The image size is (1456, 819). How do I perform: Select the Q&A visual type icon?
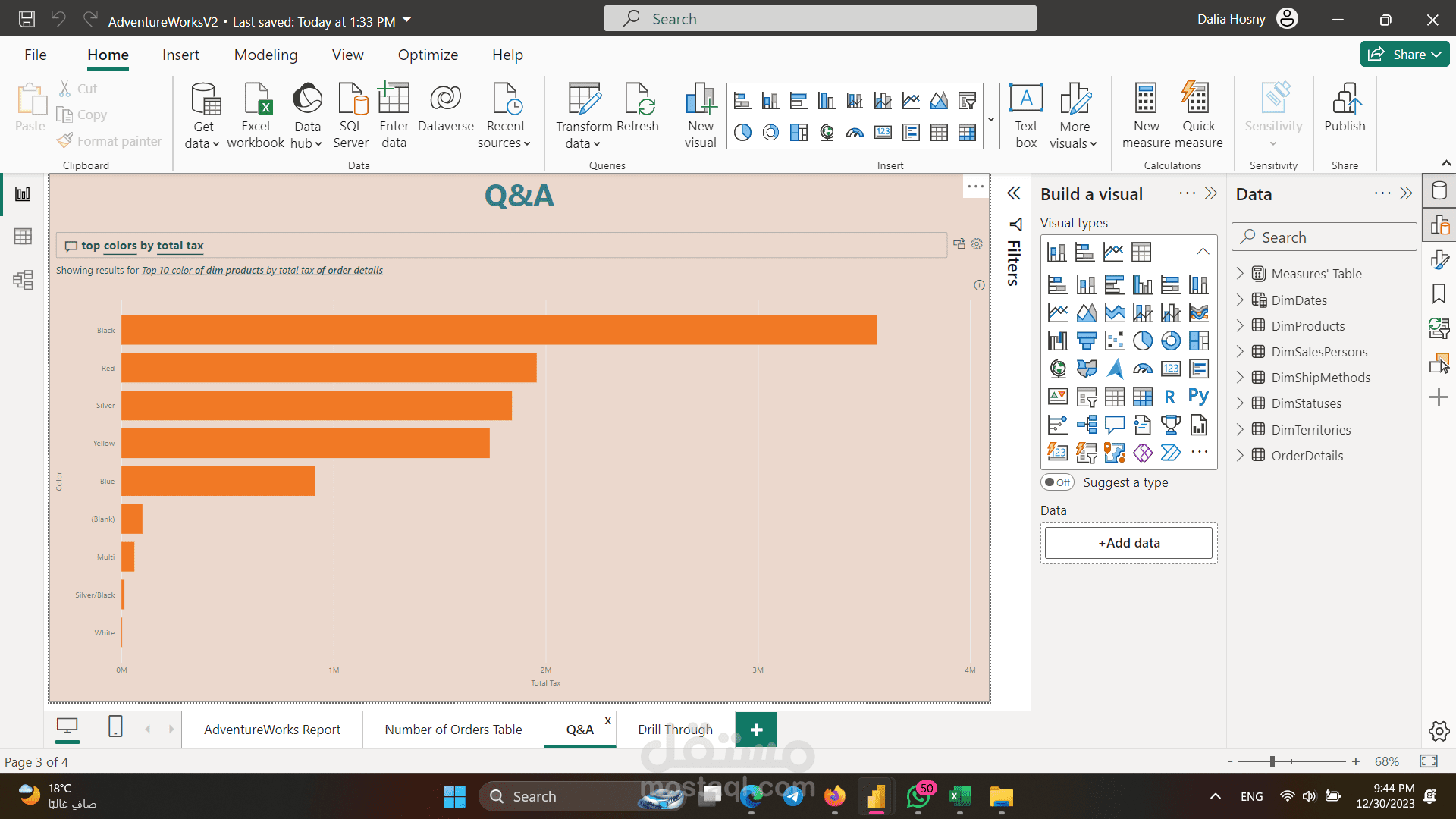coord(1114,425)
